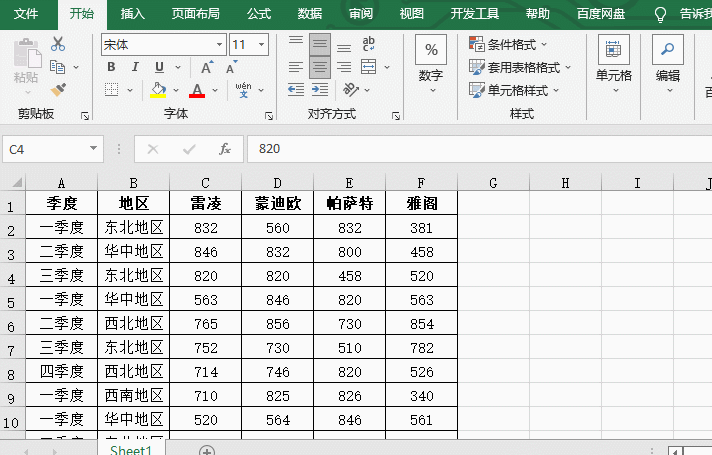This screenshot has width=712, height=455.
Task: Select column C header
Action: click(x=205, y=183)
